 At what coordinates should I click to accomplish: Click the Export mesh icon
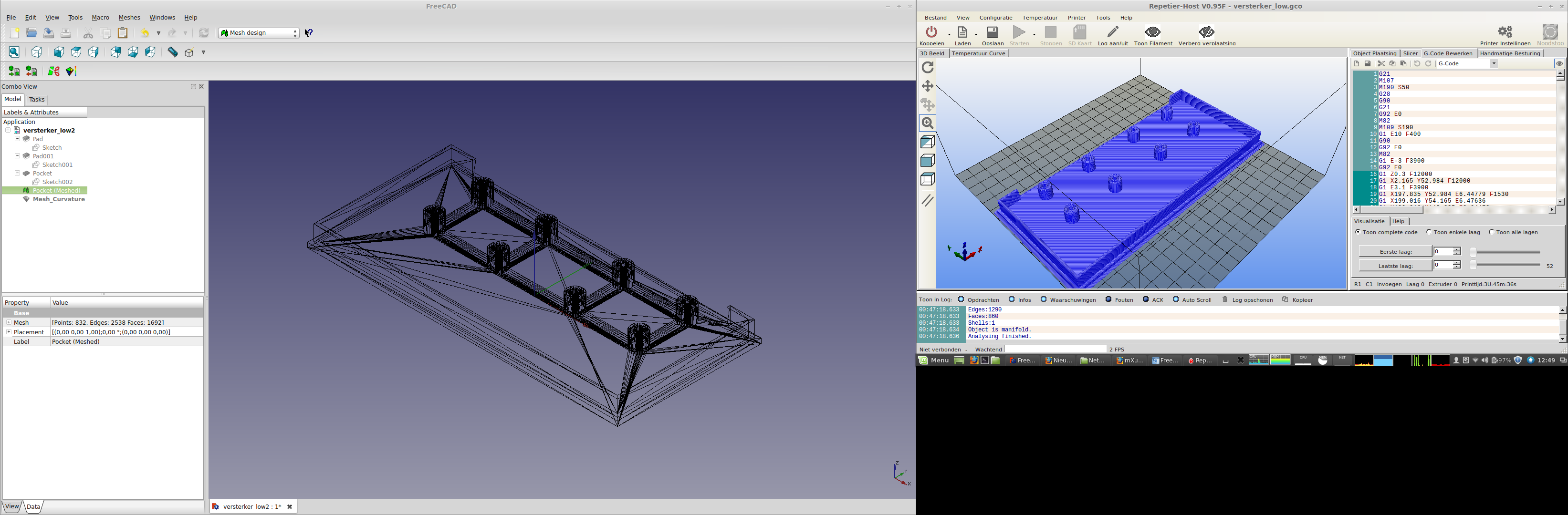point(31,72)
